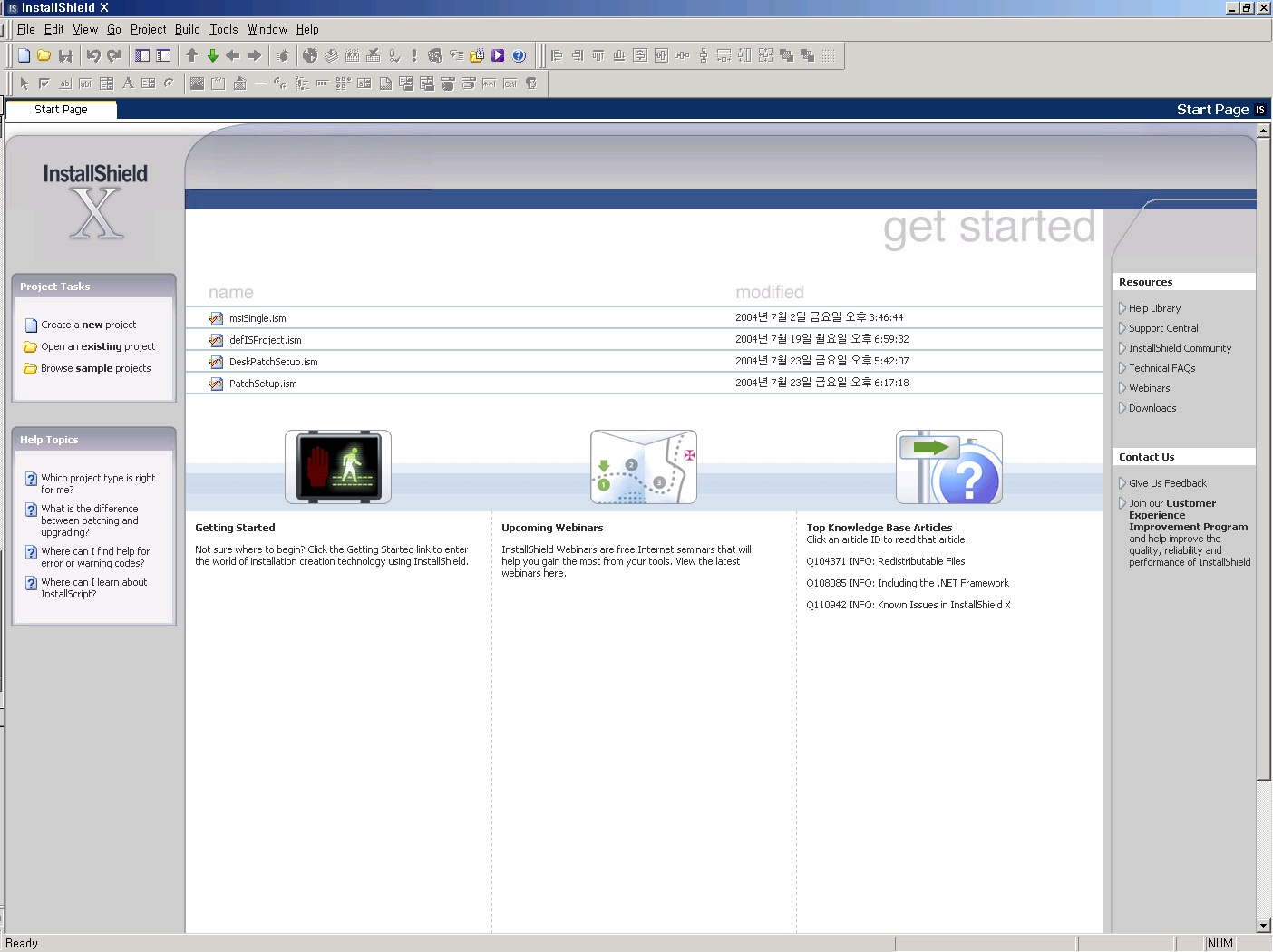Screen dimensions: 1273x952
Task: Click the align right edges icon
Action: click(x=578, y=55)
